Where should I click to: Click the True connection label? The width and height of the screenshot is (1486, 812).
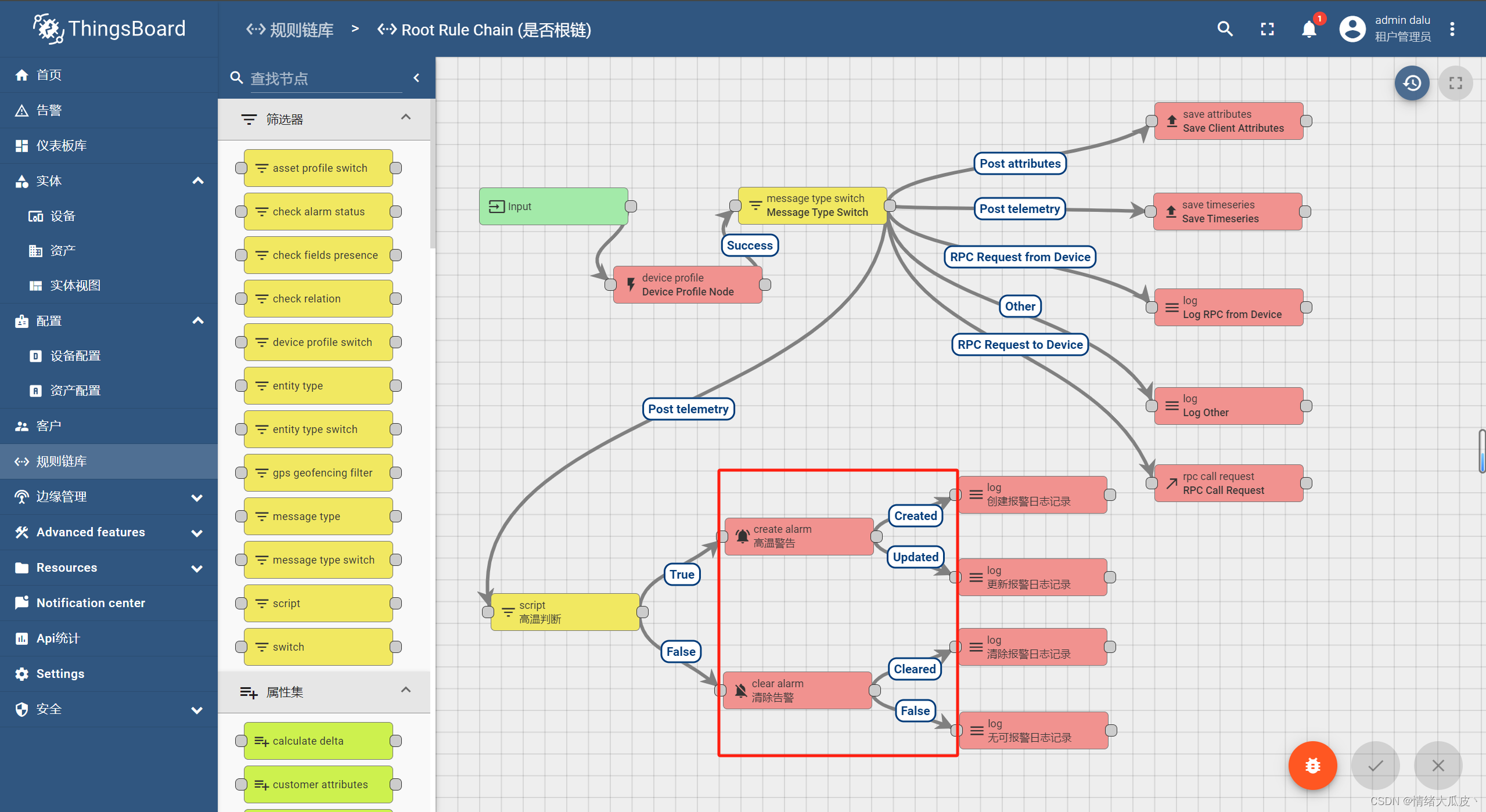pos(682,575)
